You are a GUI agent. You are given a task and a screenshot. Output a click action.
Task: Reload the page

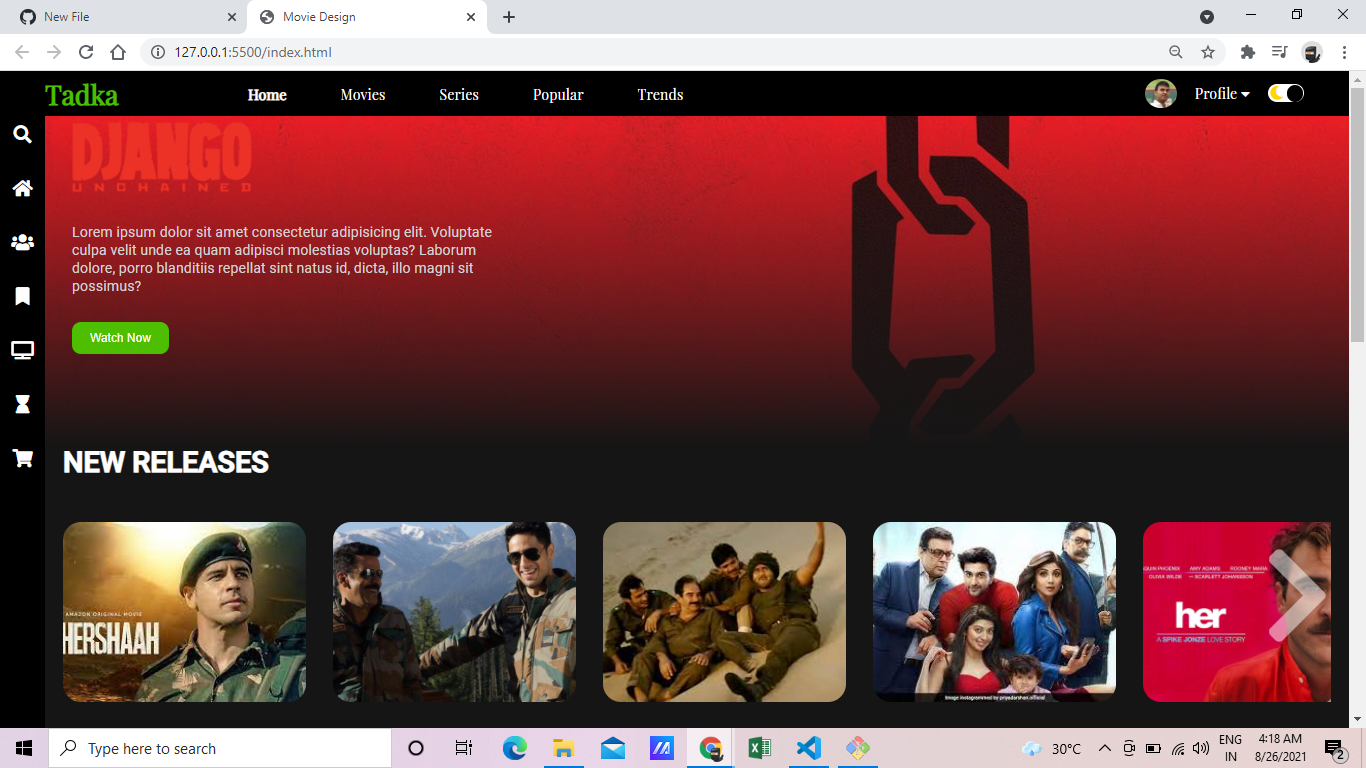86,52
